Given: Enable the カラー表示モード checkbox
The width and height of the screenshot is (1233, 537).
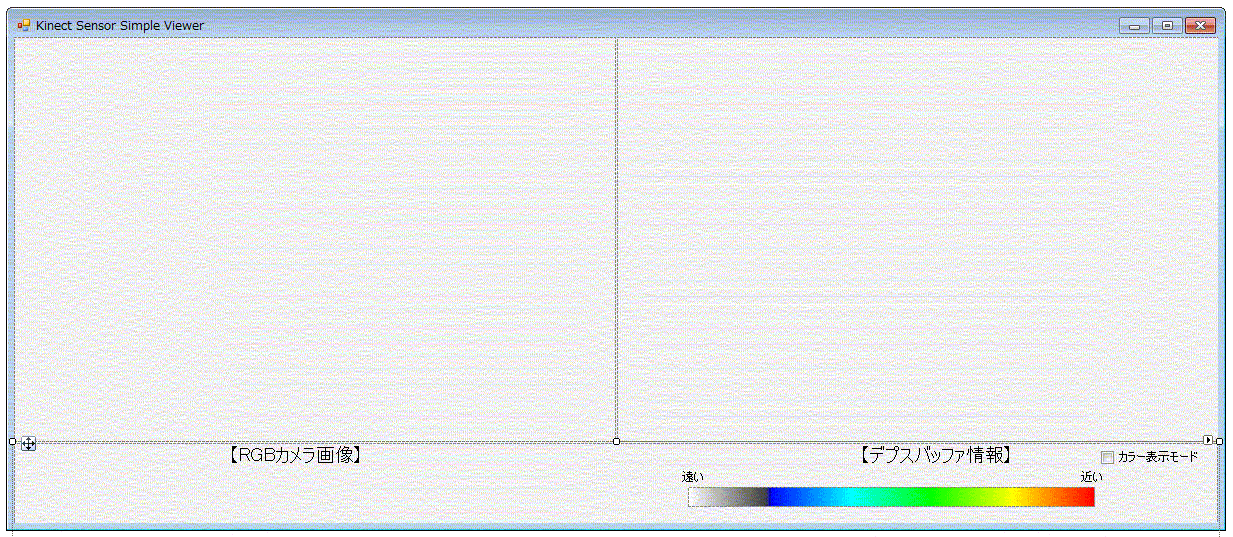Looking at the screenshot, I should tap(1107, 457).
